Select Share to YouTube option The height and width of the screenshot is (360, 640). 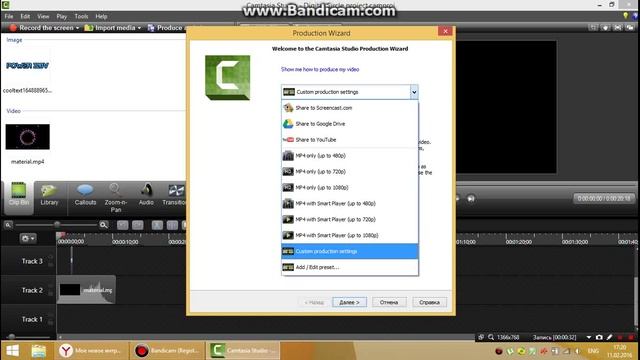point(350,140)
